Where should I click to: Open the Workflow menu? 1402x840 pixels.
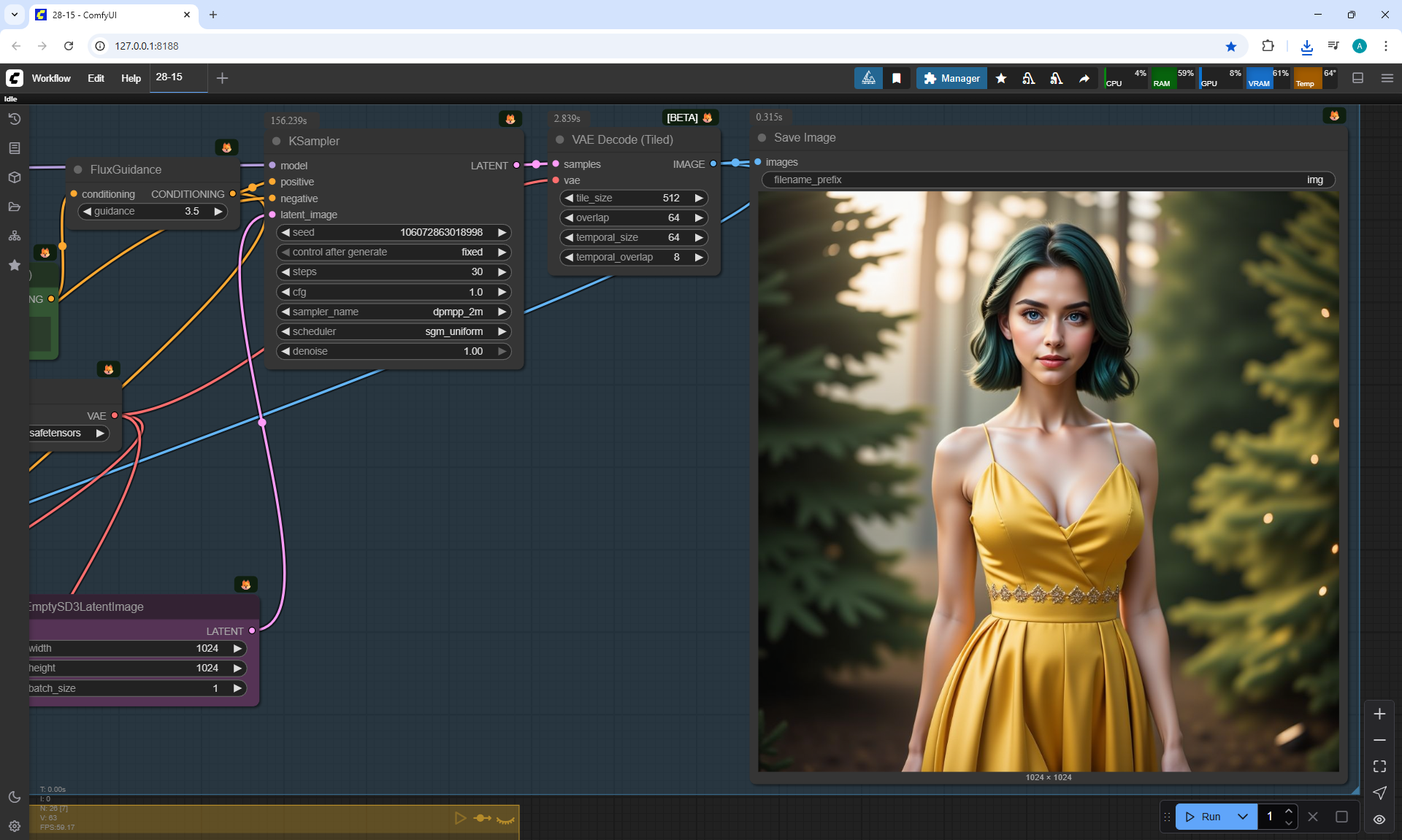(x=51, y=78)
